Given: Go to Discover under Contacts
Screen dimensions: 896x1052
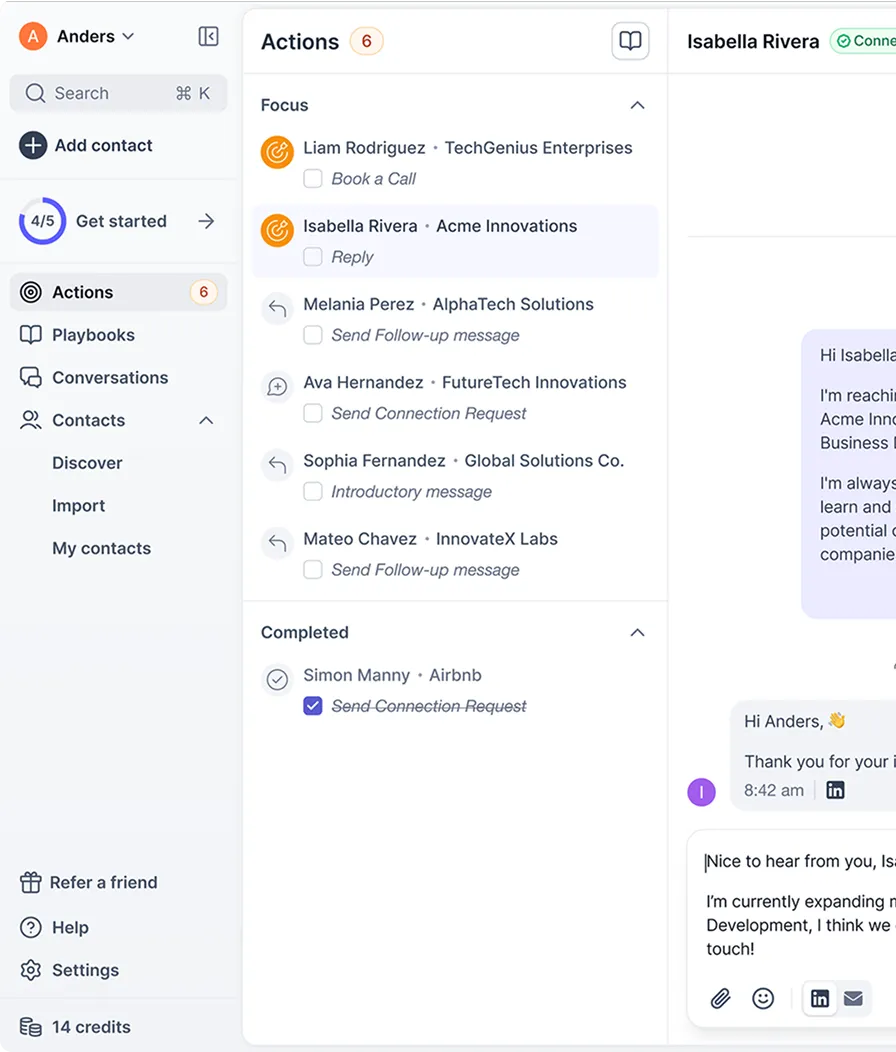Looking at the screenshot, I should 87,463.
